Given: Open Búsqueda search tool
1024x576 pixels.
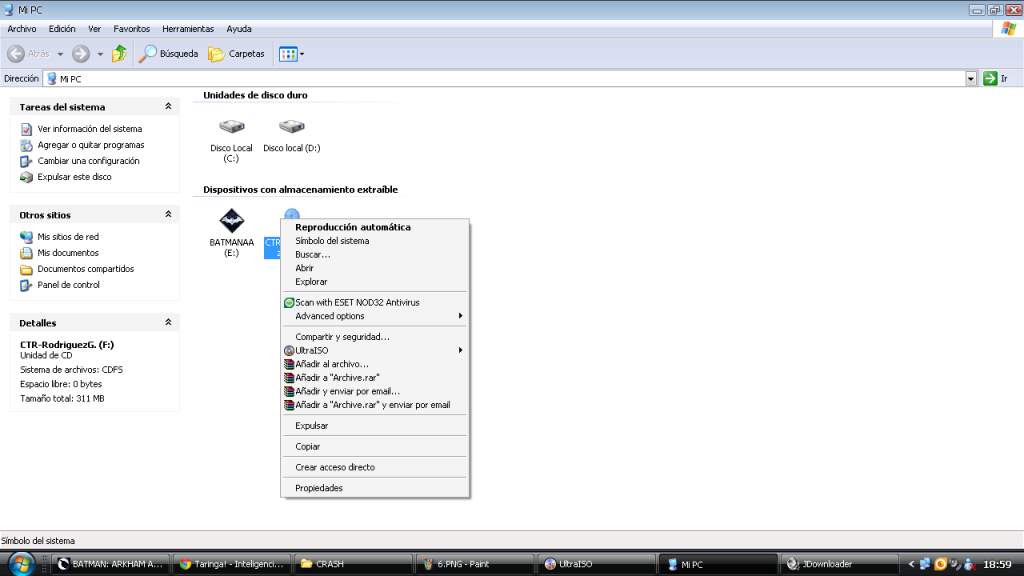Looking at the screenshot, I should [x=168, y=54].
